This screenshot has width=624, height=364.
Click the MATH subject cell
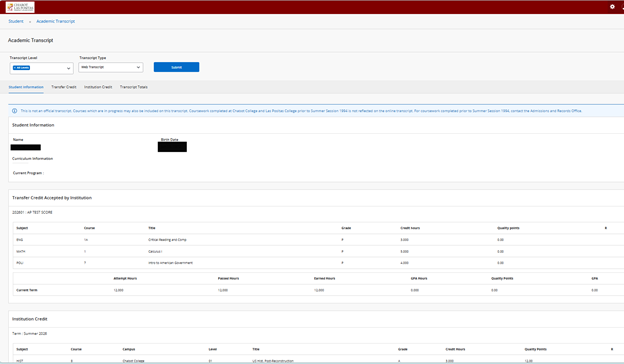point(20,251)
